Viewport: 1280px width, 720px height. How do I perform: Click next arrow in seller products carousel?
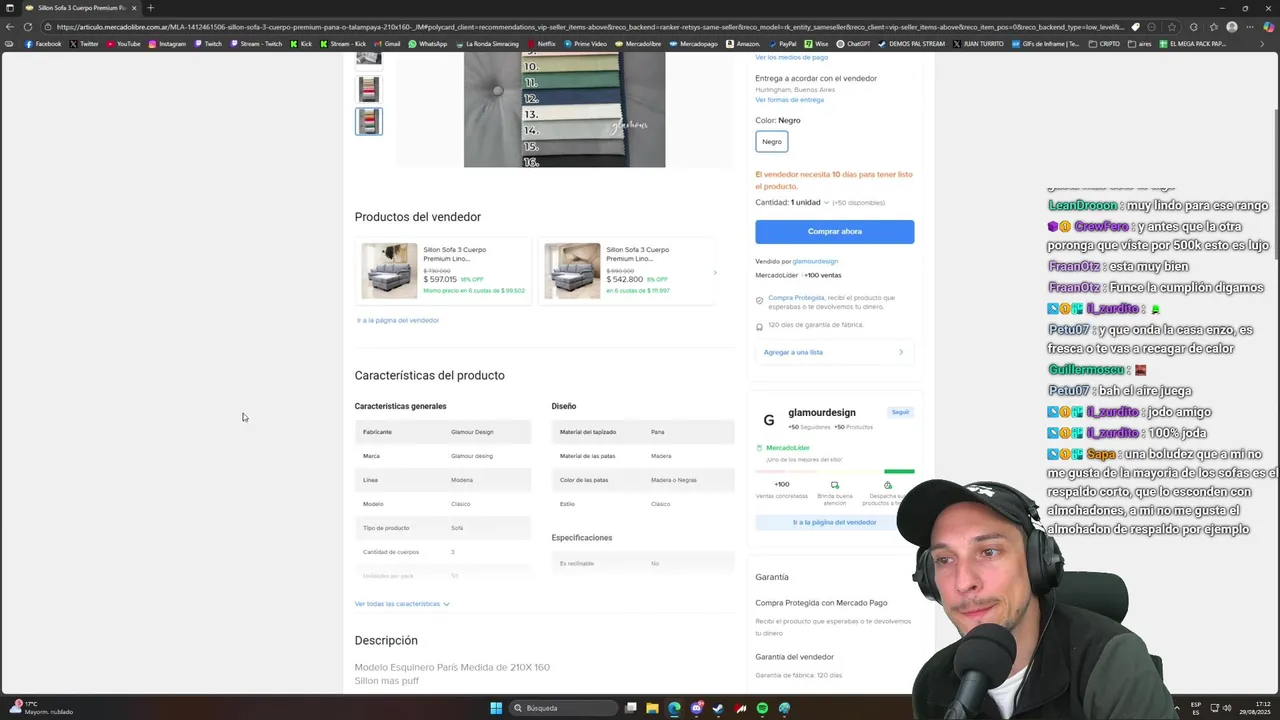pyautogui.click(x=714, y=272)
